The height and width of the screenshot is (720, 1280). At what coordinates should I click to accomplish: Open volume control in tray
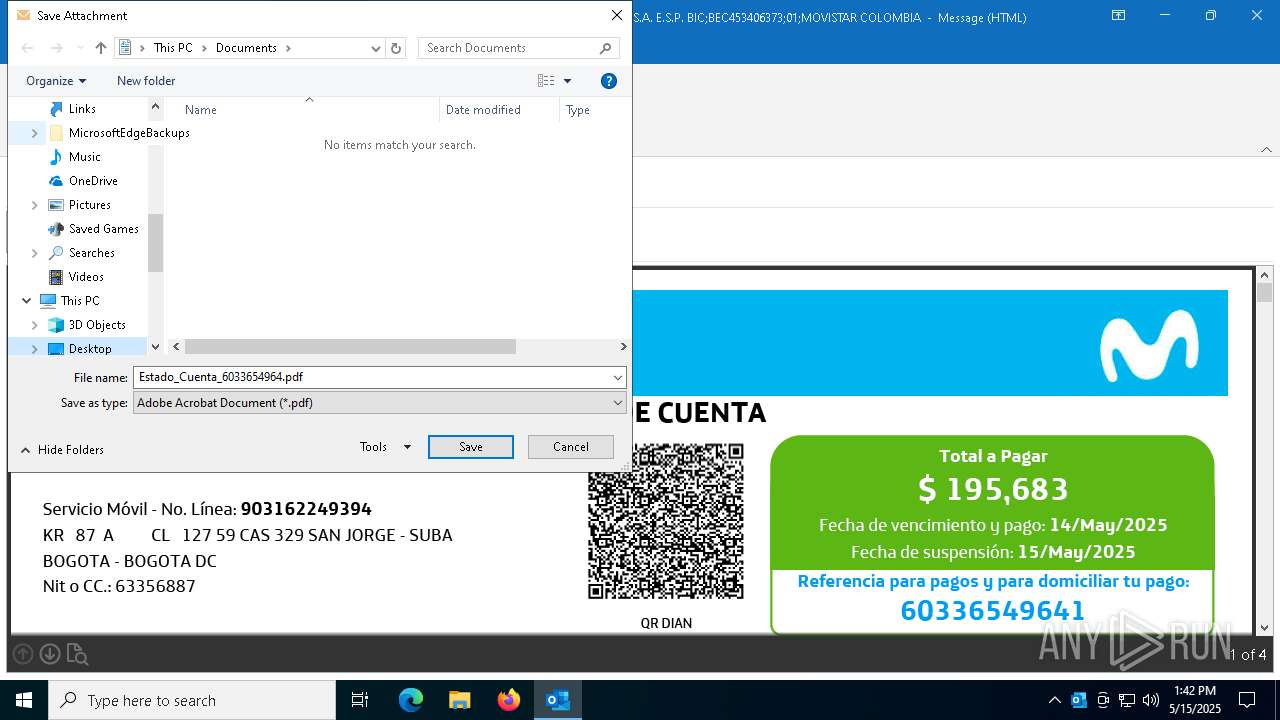[1151, 700]
